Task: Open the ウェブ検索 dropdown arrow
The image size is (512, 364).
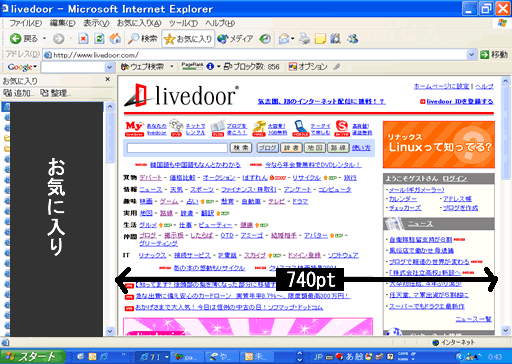Action: coord(172,67)
